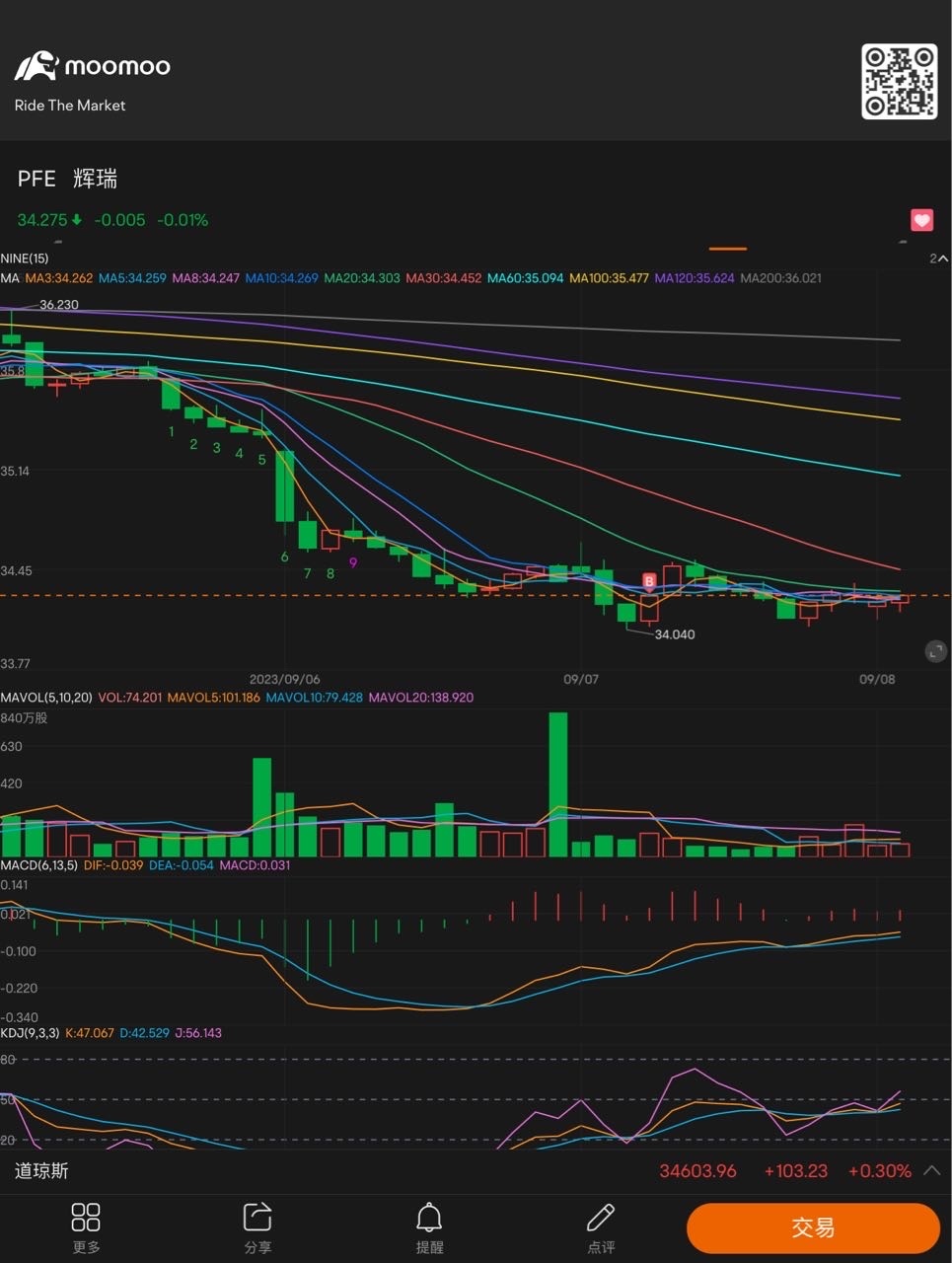
Task: Collapse indicator list with 2 chevron
Action: (x=938, y=259)
